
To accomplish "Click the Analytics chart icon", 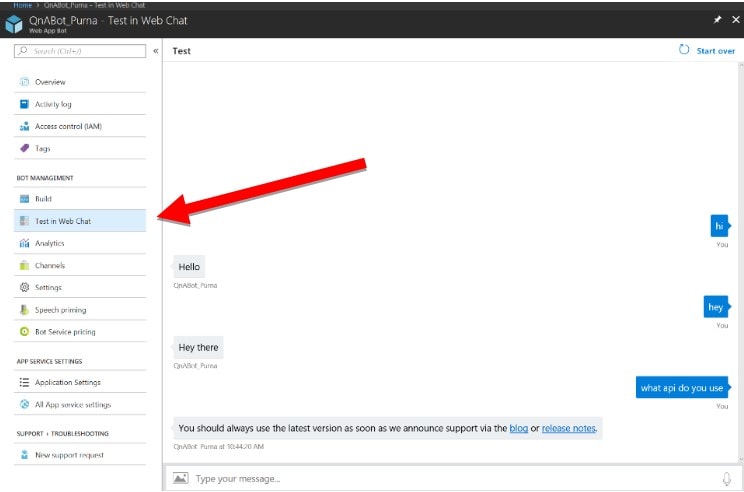I will (24, 243).
